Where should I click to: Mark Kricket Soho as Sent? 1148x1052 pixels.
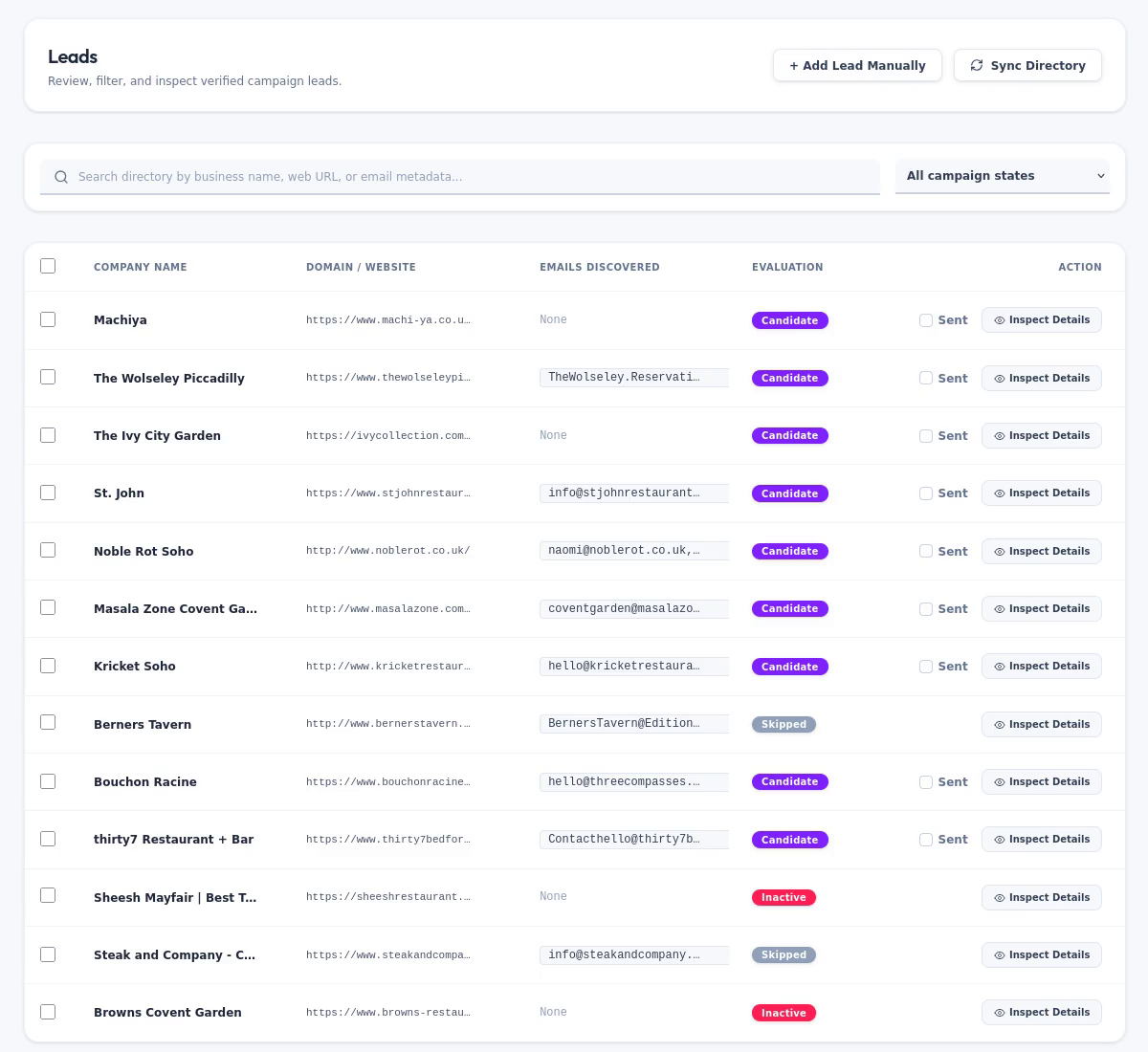pyautogui.click(x=926, y=667)
